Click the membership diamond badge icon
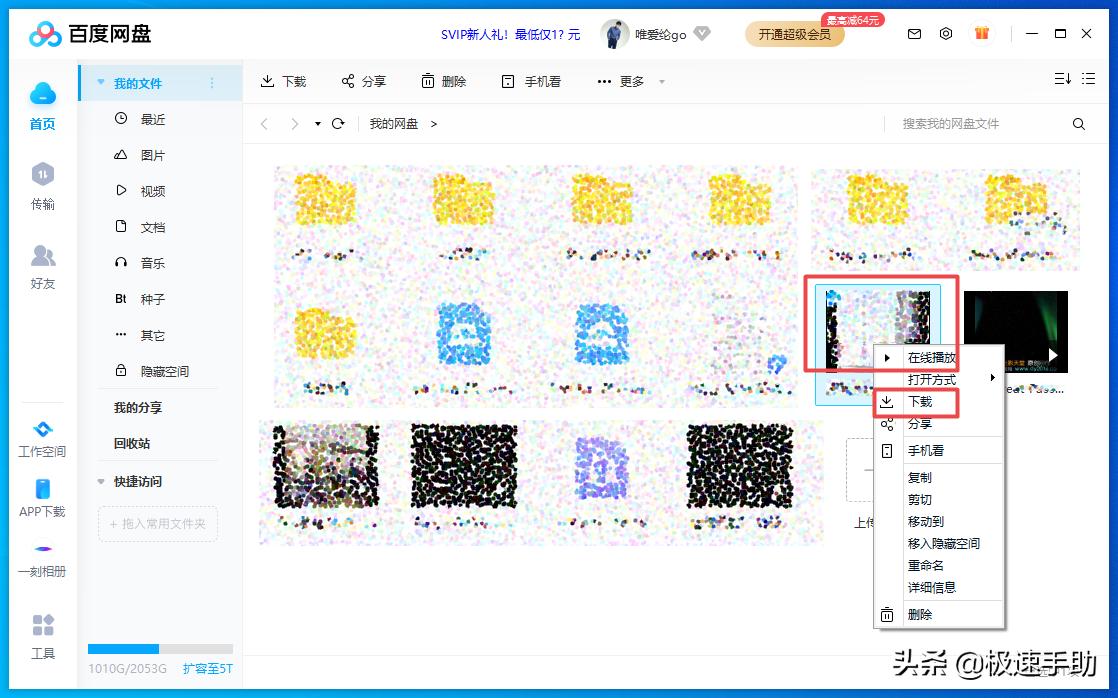This screenshot has width=1118, height=698. [x=702, y=34]
